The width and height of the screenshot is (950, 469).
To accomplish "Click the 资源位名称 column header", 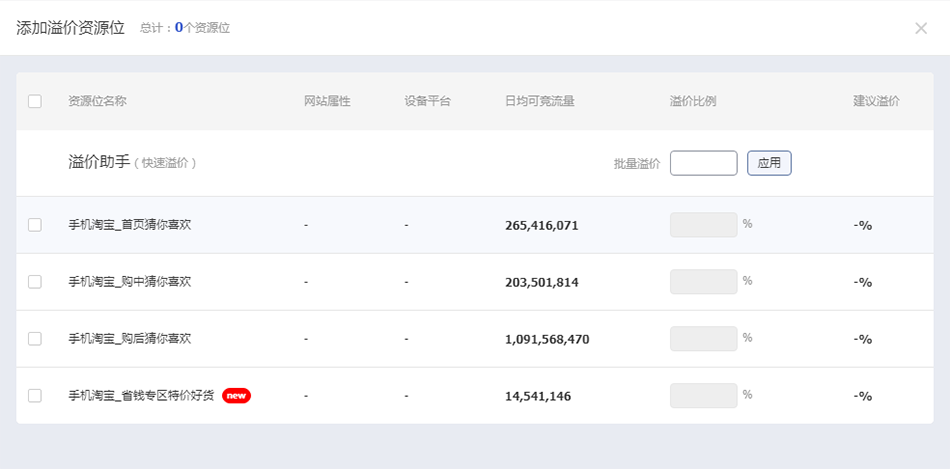I will point(97,101).
